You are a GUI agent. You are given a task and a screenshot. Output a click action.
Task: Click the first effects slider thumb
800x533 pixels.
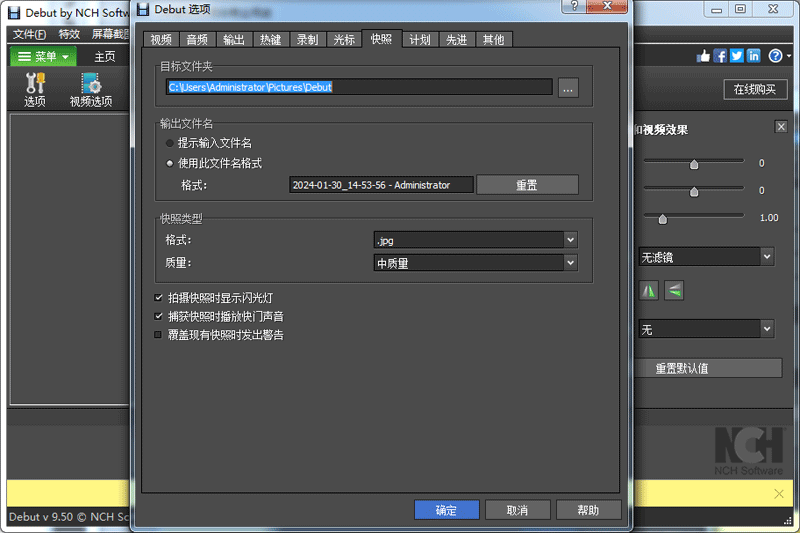tap(693, 164)
